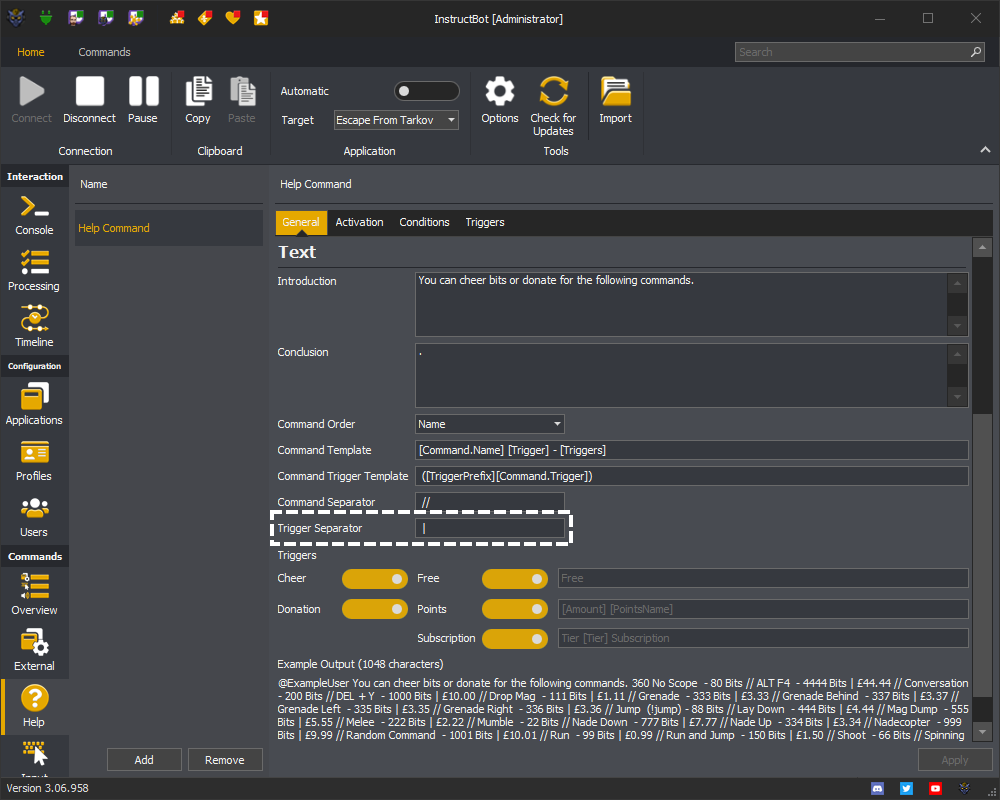Click the gold heart status icon
This screenshot has width=1000, height=800.
pos(233,18)
